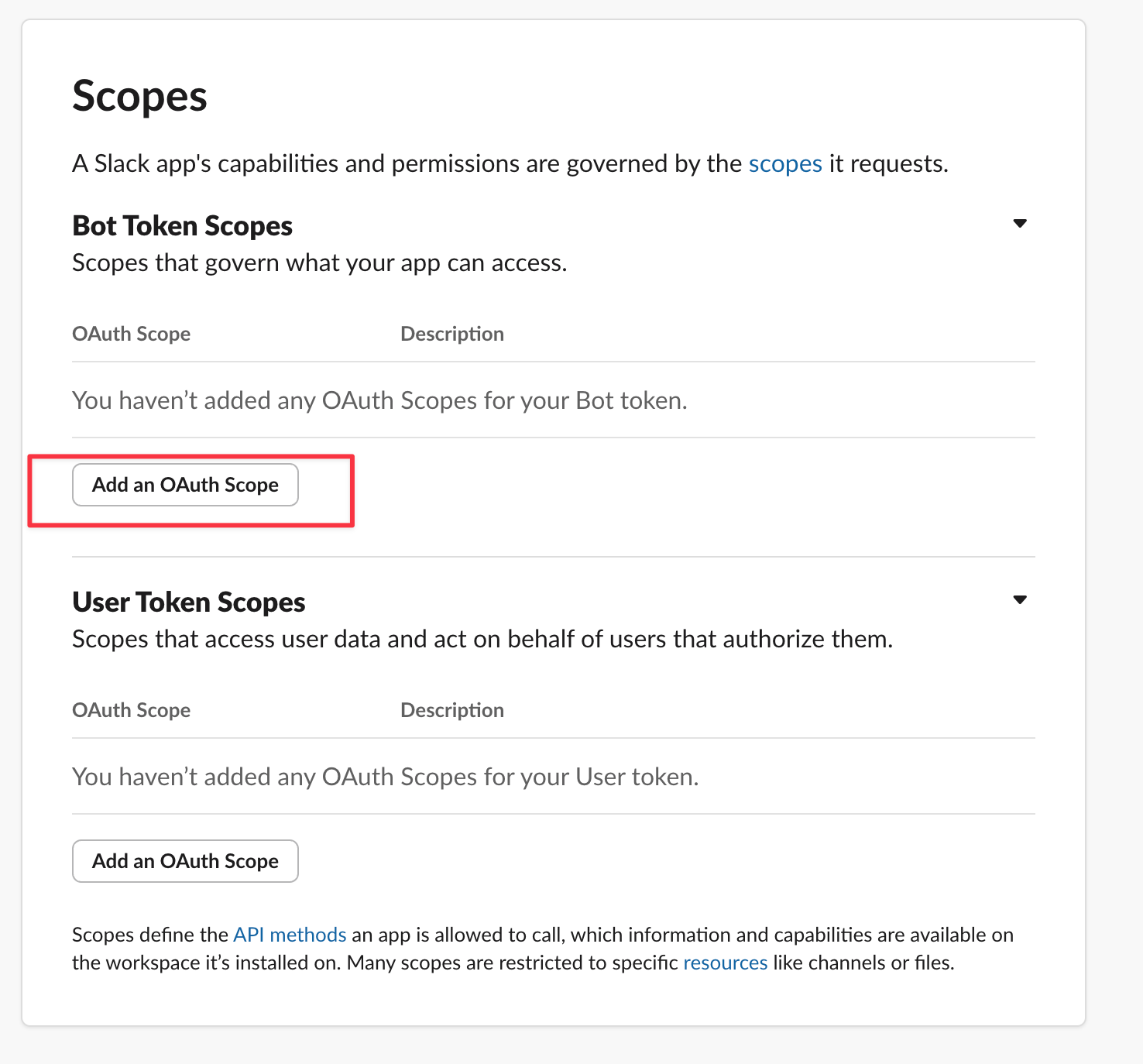This screenshot has height=1064, width=1143.
Task: Click the empty Bot token scopes message
Action: coord(379,400)
